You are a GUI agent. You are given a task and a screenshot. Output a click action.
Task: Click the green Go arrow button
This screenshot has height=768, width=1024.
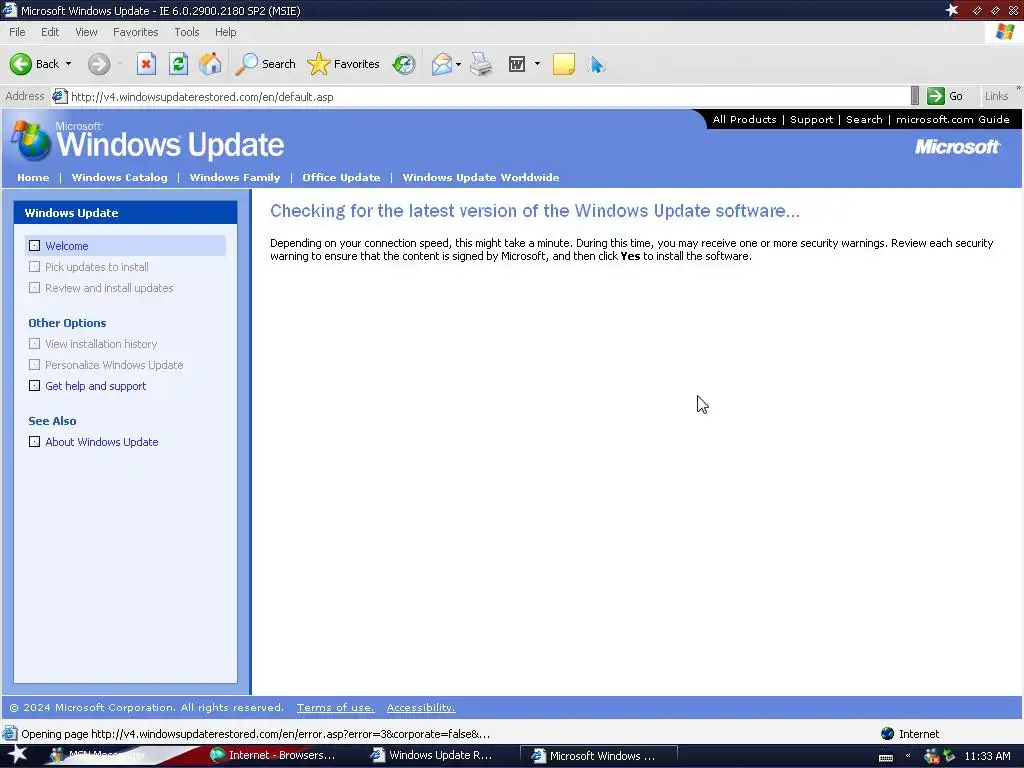coord(936,96)
